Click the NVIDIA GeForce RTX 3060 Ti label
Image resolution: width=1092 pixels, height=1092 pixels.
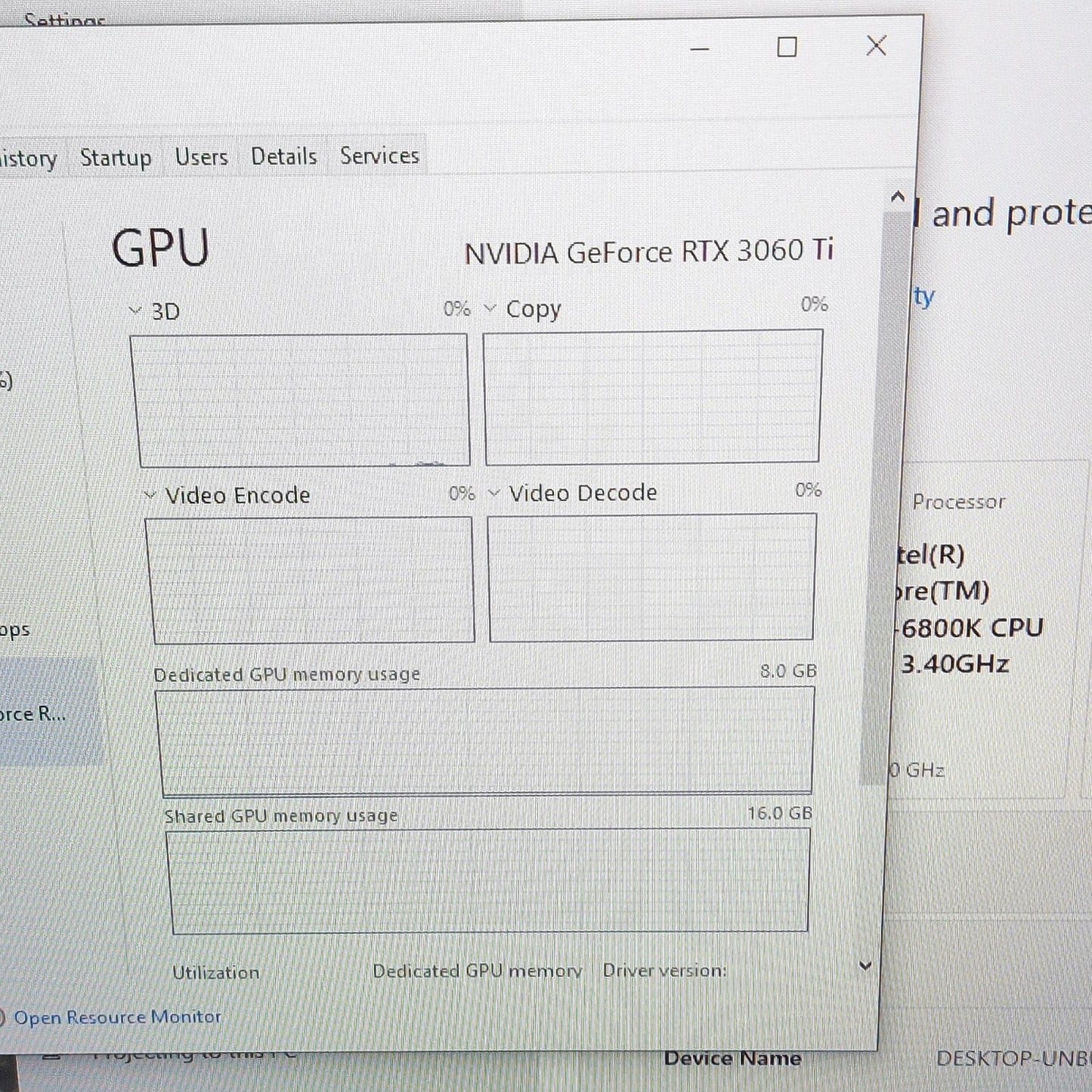click(648, 252)
